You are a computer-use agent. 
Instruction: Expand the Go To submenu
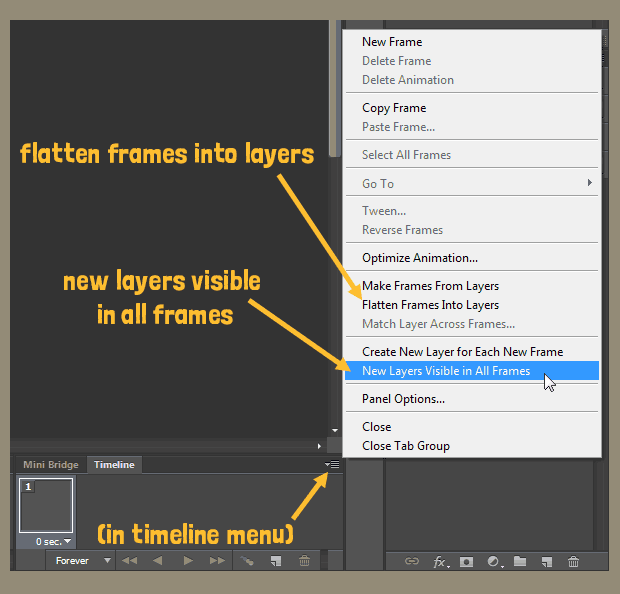pos(472,184)
